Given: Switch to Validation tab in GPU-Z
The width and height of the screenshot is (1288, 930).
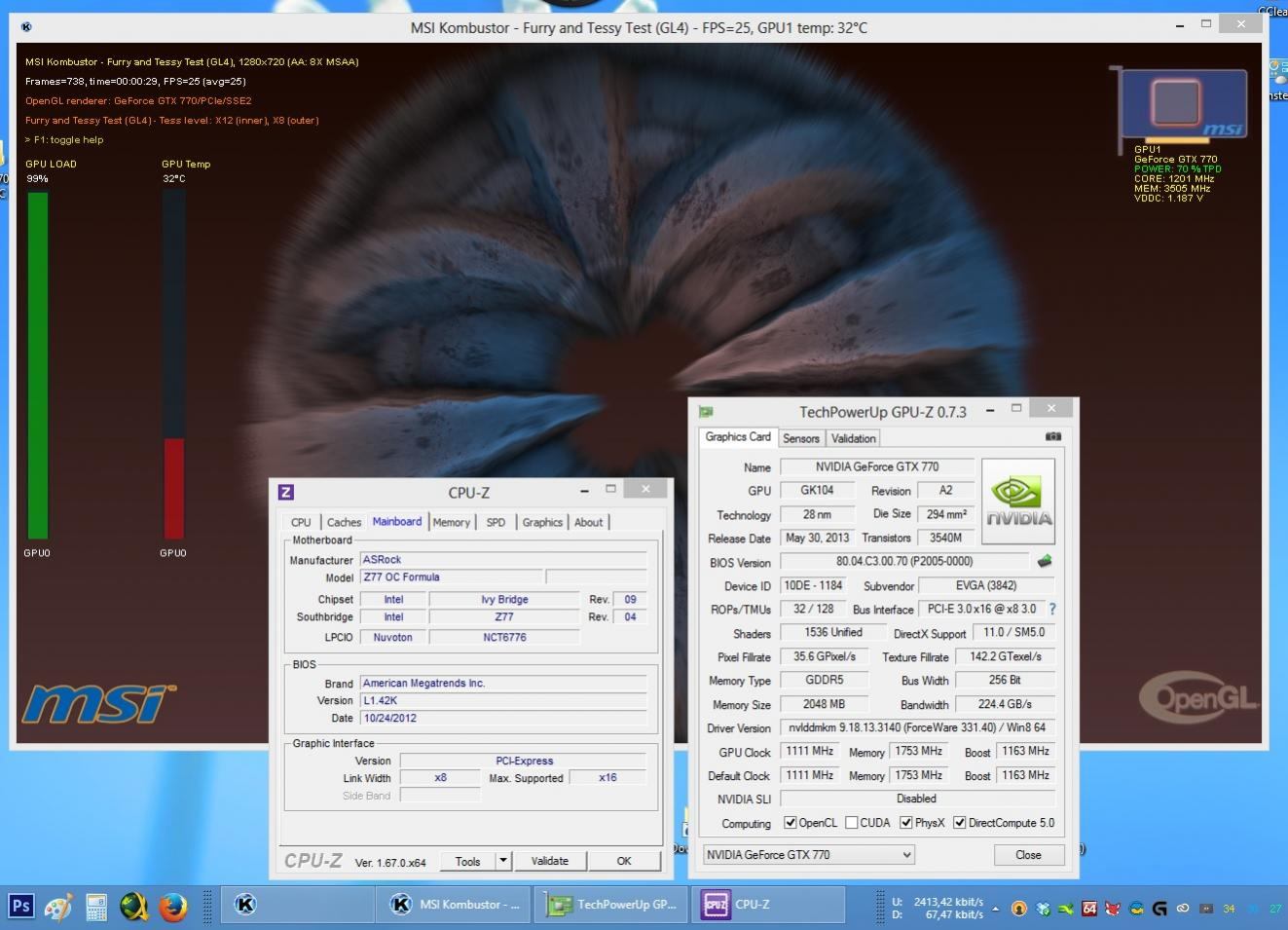Looking at the screenshot, I should pyautogui.click(x=854, y=438).
